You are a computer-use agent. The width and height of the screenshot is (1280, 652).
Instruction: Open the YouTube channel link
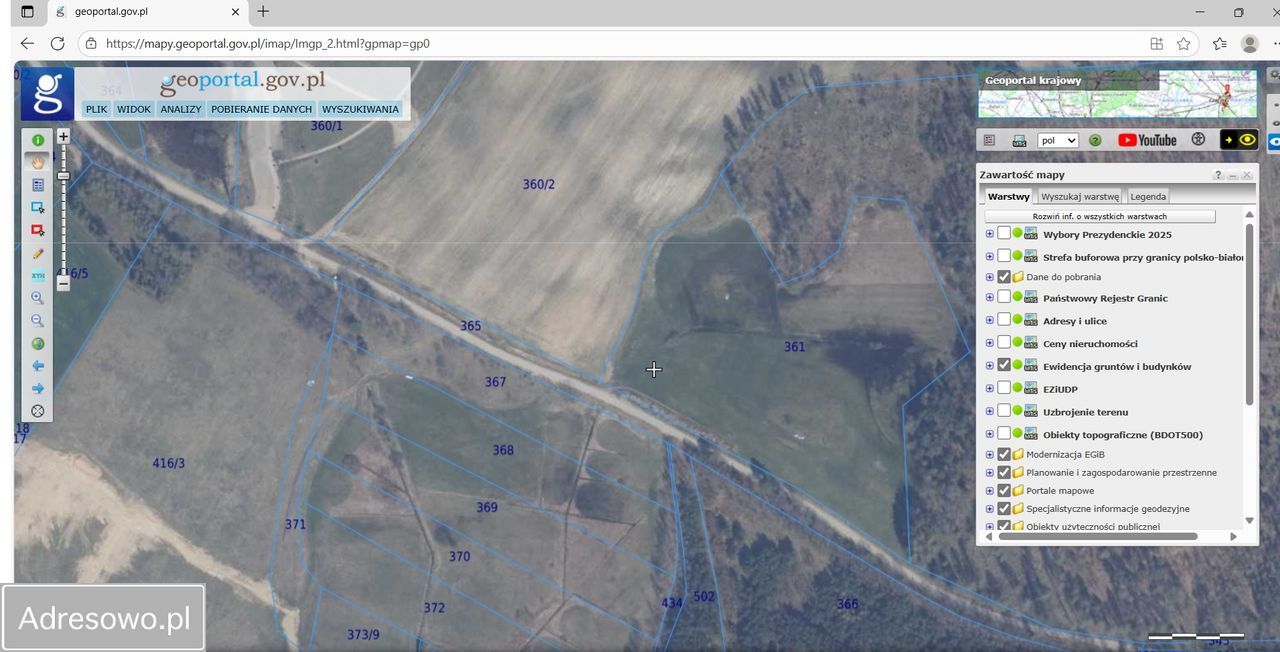pos(1147,140)
